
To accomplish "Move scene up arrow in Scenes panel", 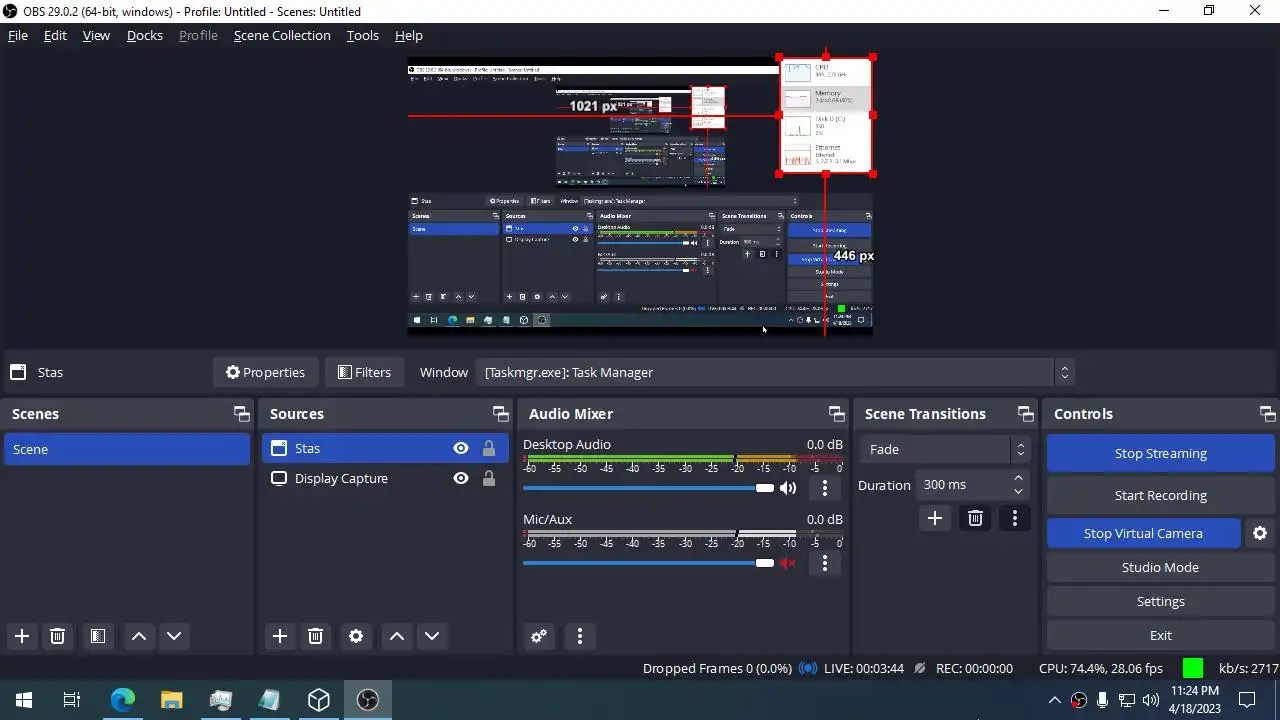I will 139,636.
